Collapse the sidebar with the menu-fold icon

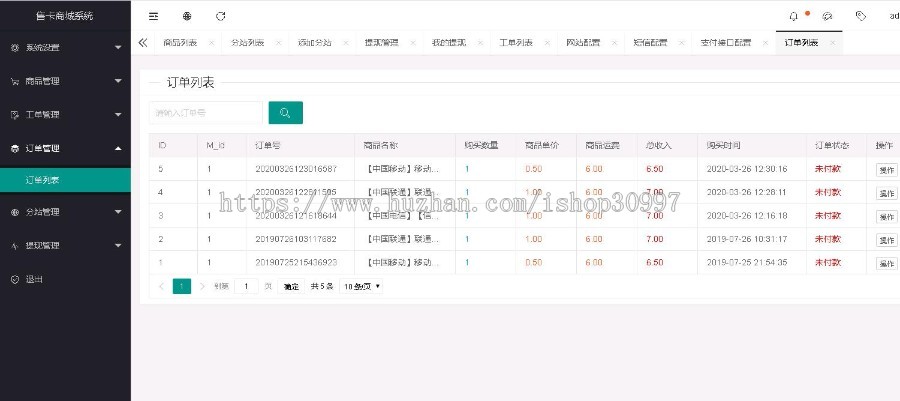click(153, 16)
